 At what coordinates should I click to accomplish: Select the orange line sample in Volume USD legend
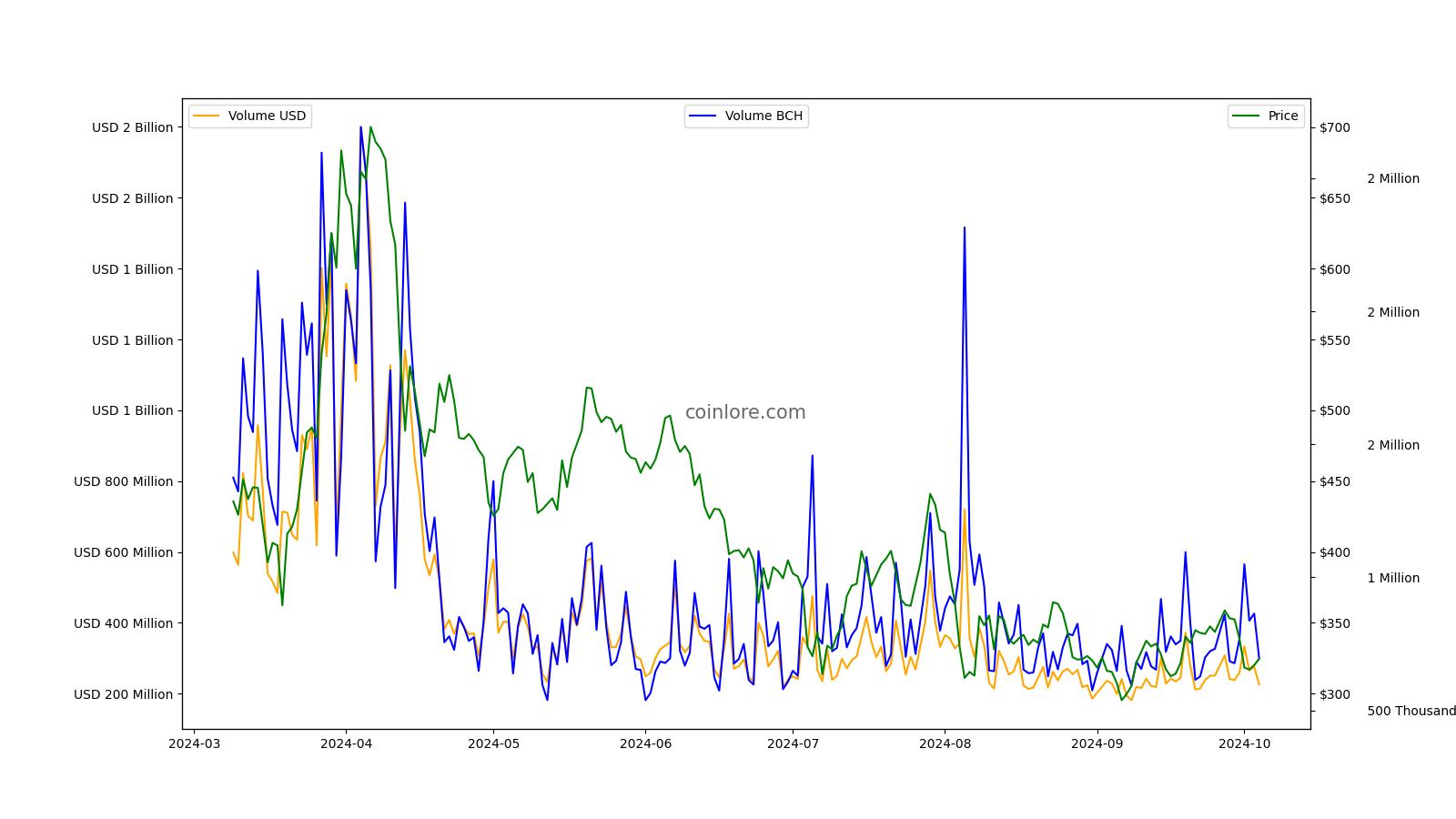click(207, 116)
